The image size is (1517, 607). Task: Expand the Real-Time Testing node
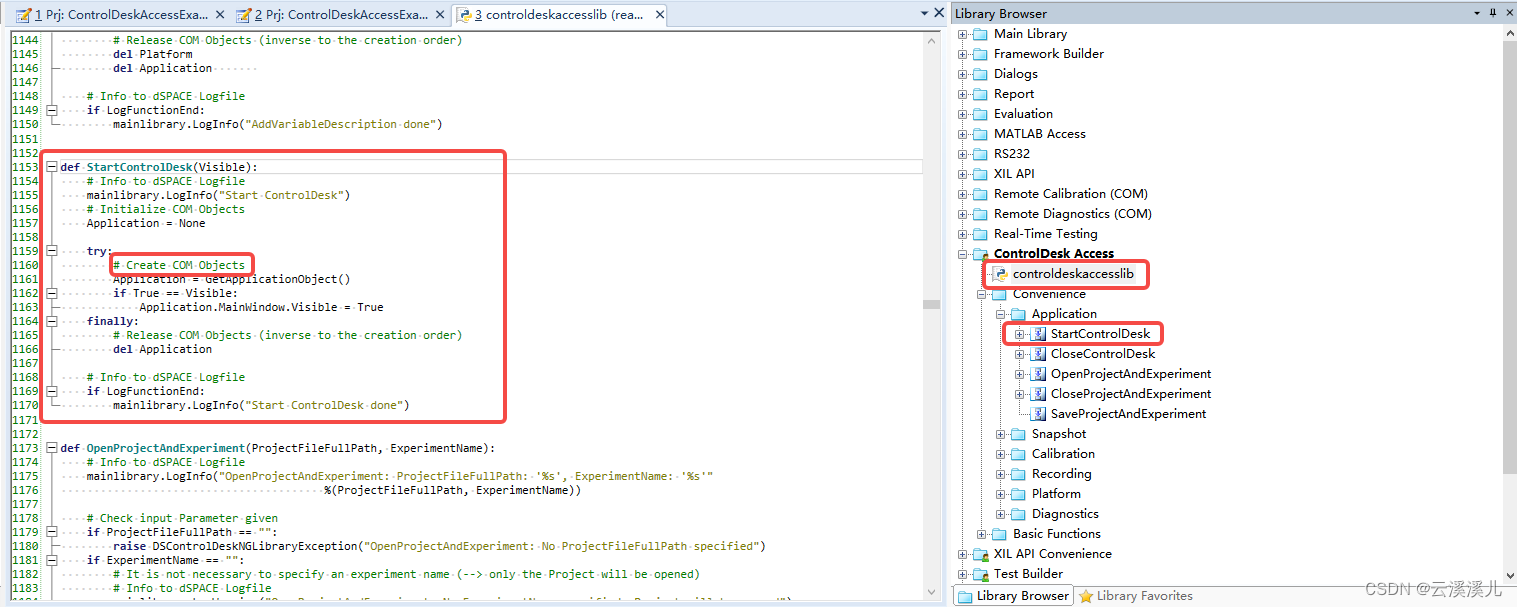(x=963, y=234)
